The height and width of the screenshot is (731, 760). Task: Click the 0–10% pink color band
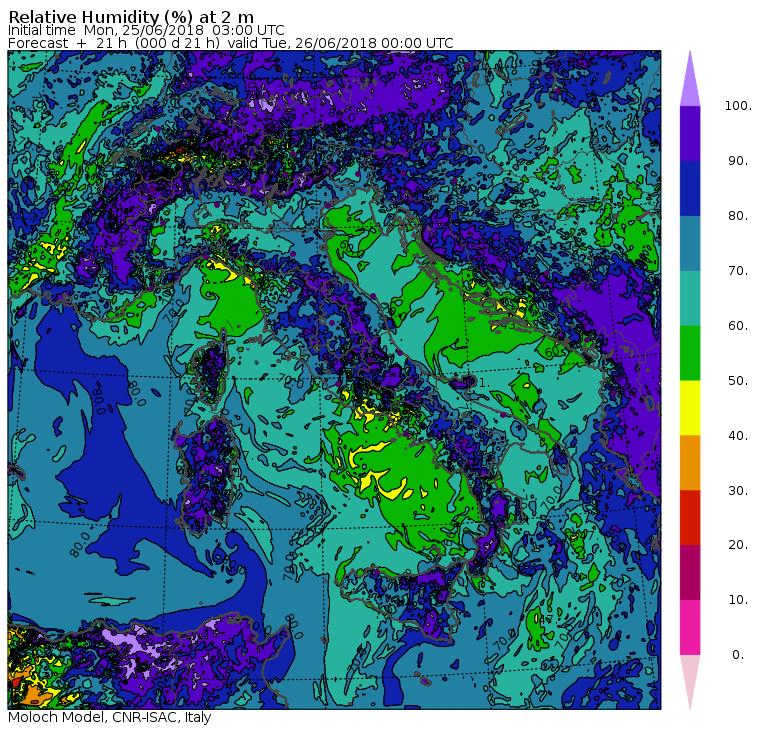click(x=690, y=628)
